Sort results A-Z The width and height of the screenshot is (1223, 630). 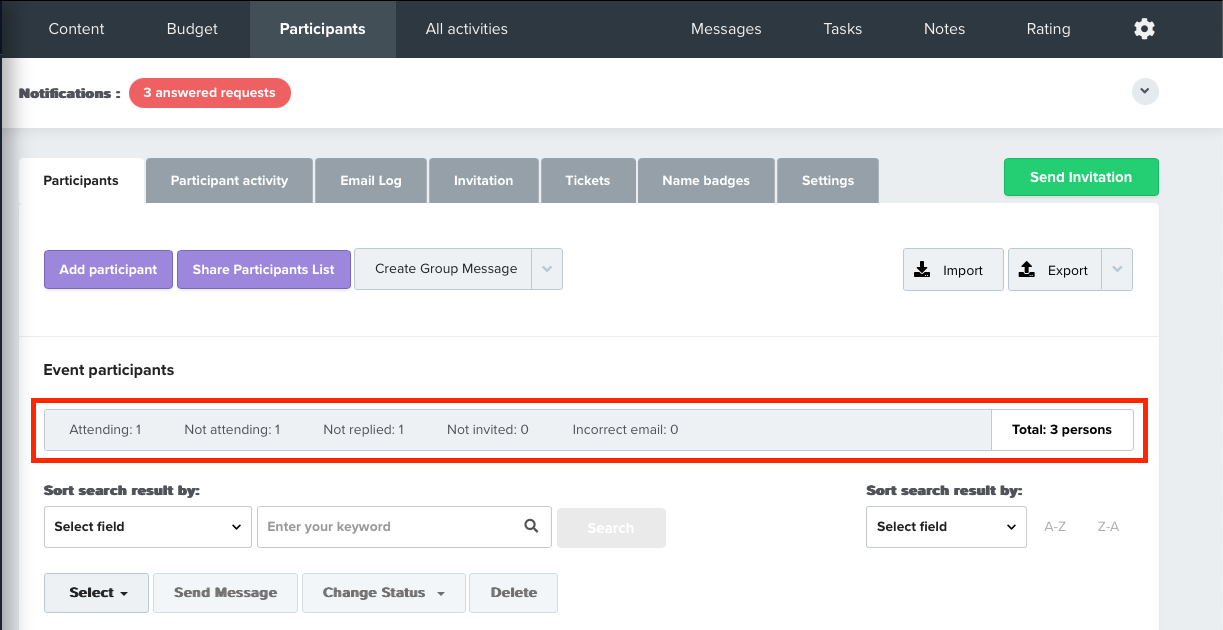tap(1055, 526)
